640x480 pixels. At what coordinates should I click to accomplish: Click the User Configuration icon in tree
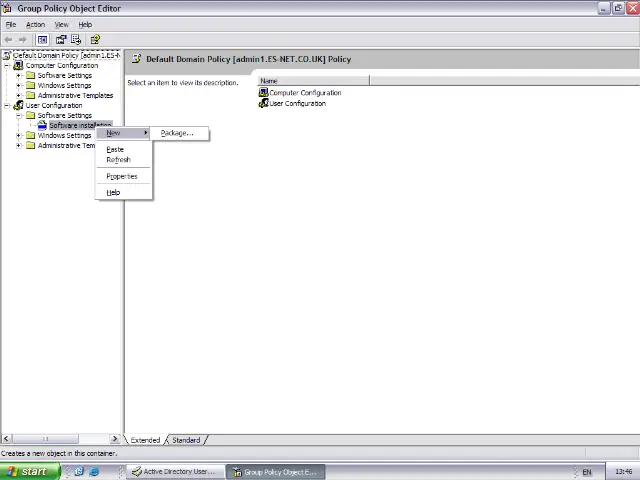18,105
